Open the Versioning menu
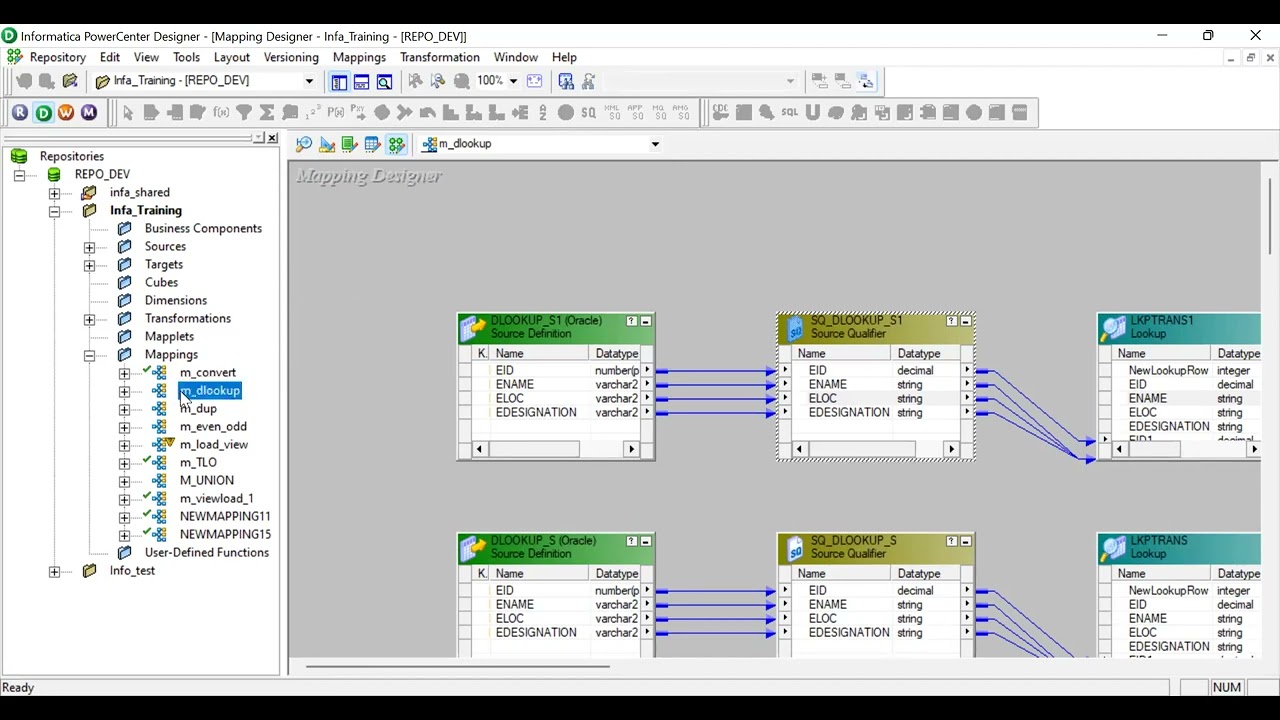1280x720 pixels. click(291, 57)
